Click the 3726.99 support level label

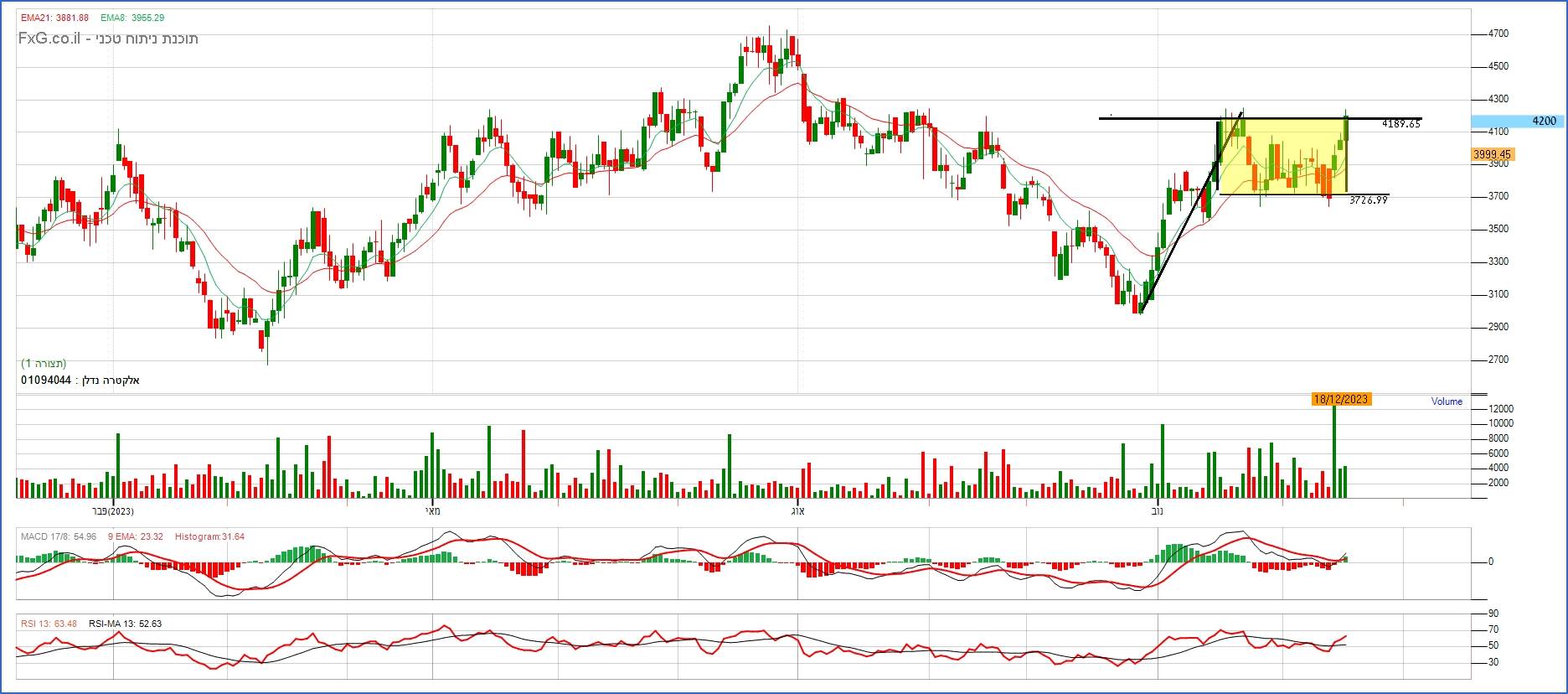(x=1368, y=201)
